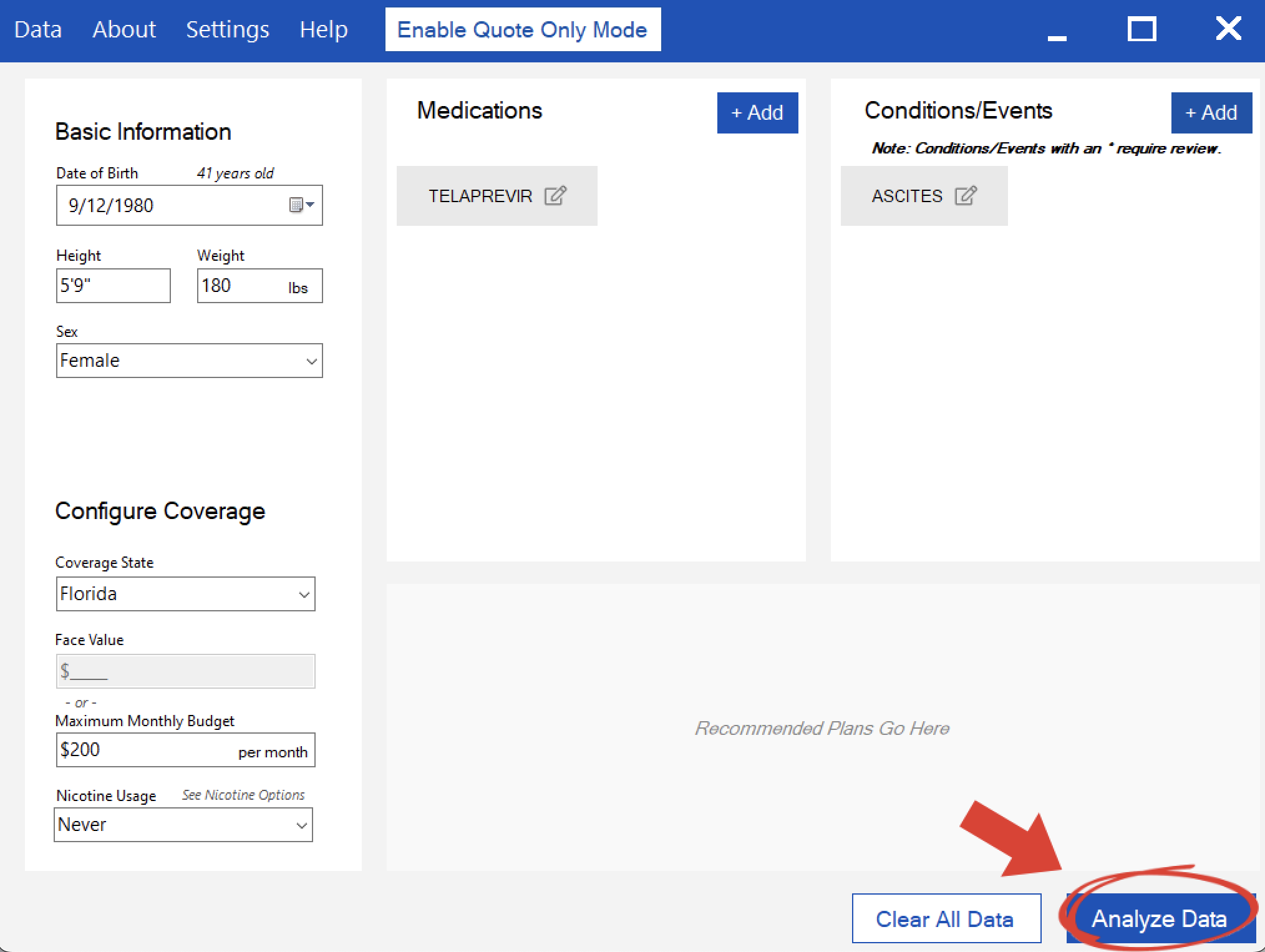
Task: Toggle Enable Quote Only Mode
Action: click(523, 29)
